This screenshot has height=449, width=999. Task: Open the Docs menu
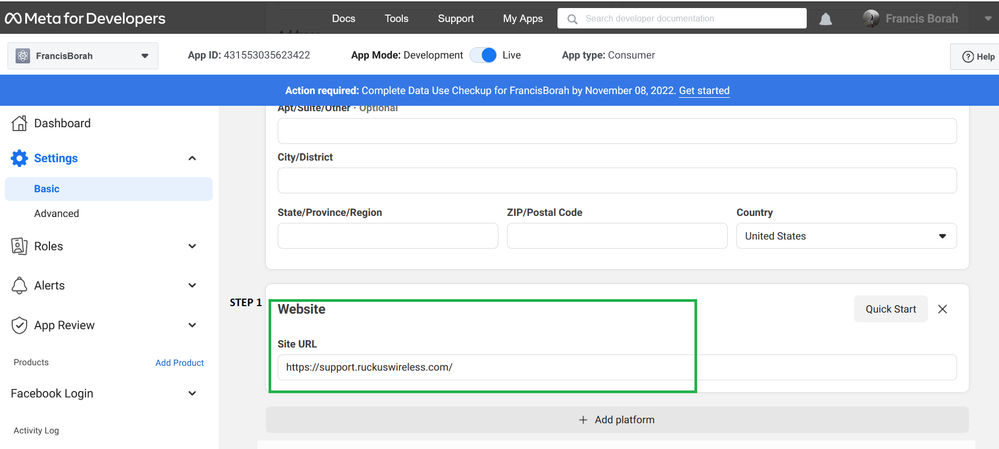343,19
